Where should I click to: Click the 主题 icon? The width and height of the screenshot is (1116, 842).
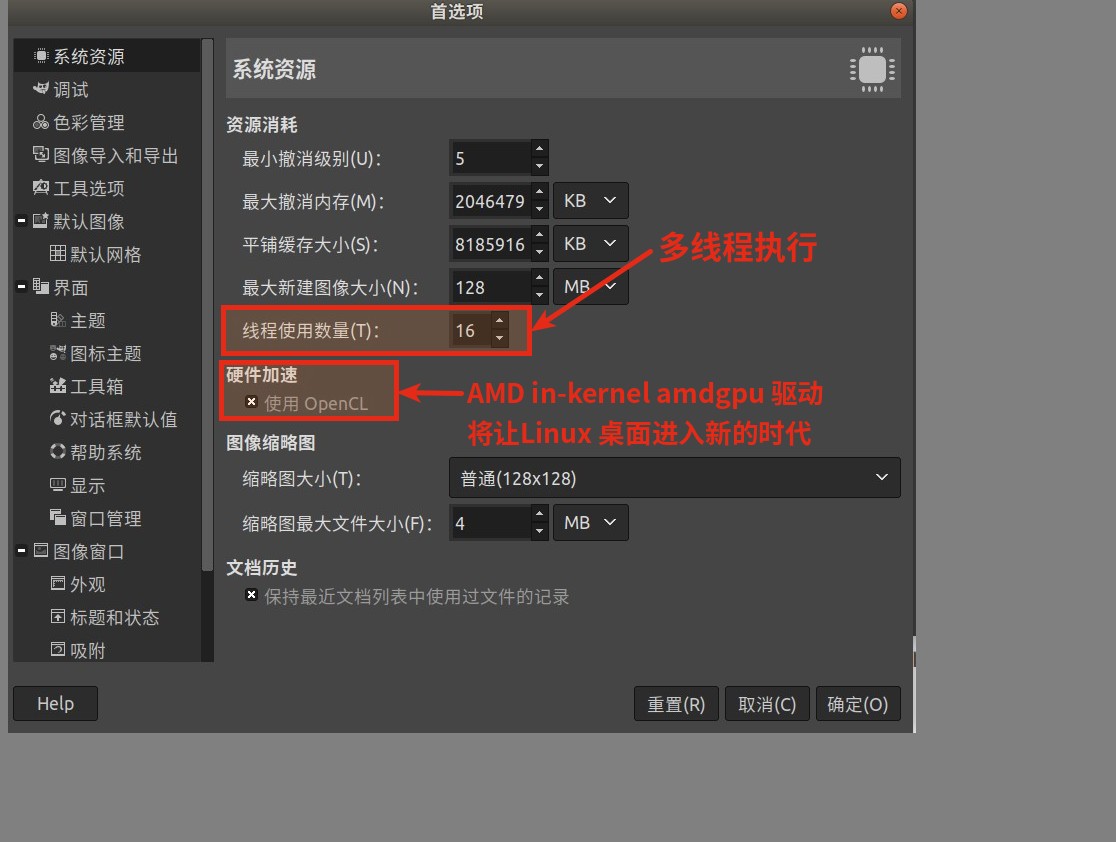click(58, 320)
